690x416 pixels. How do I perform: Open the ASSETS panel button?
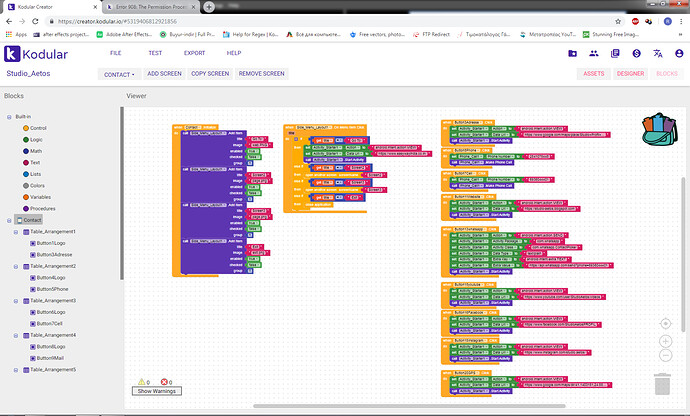pos(594,74)
